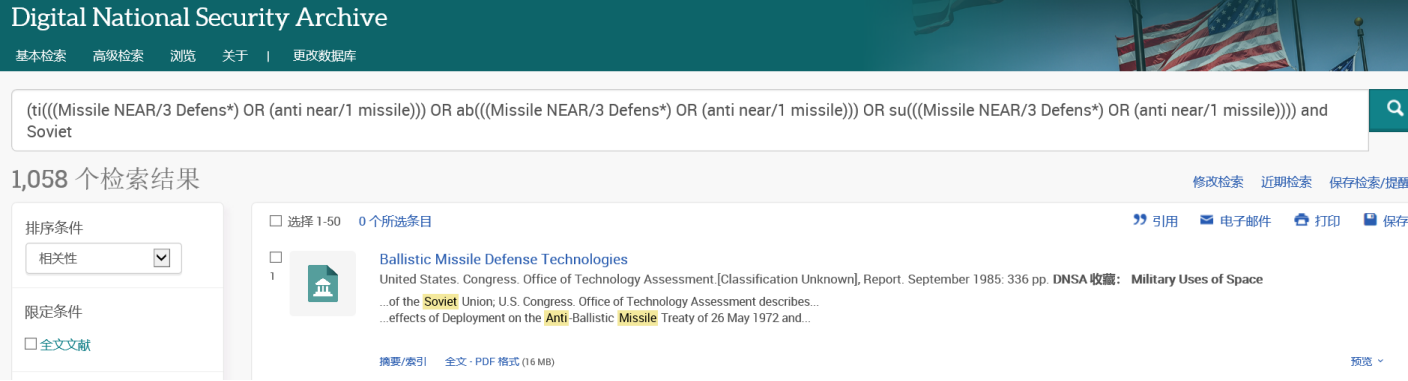Click the limit conditions heading
Image resolution: width=1408 pixels, height=381 pixels.
[54, 311]
